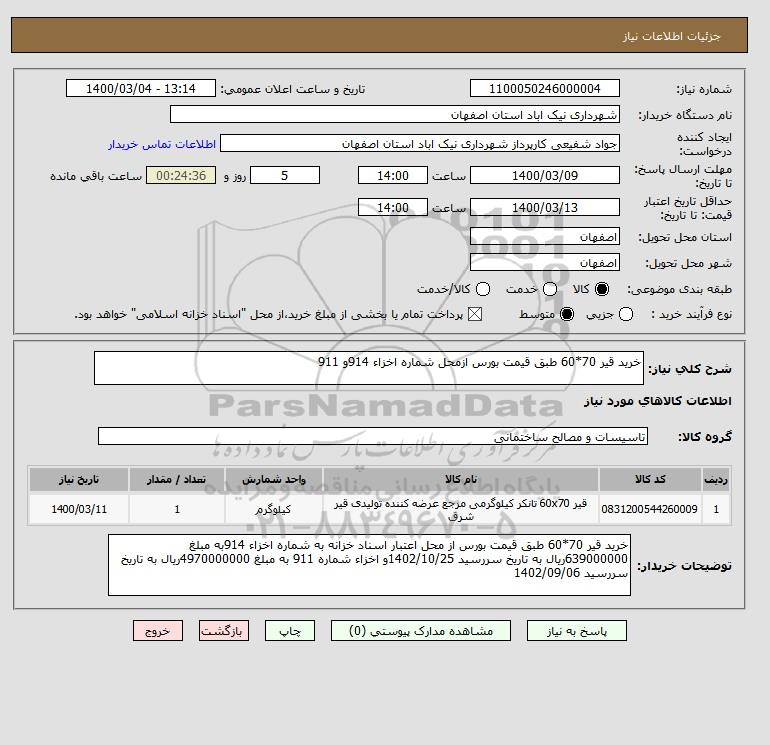770x745 pixels.
Task: Select the کالا/خدمت radio button
Action: pos(483,289)
